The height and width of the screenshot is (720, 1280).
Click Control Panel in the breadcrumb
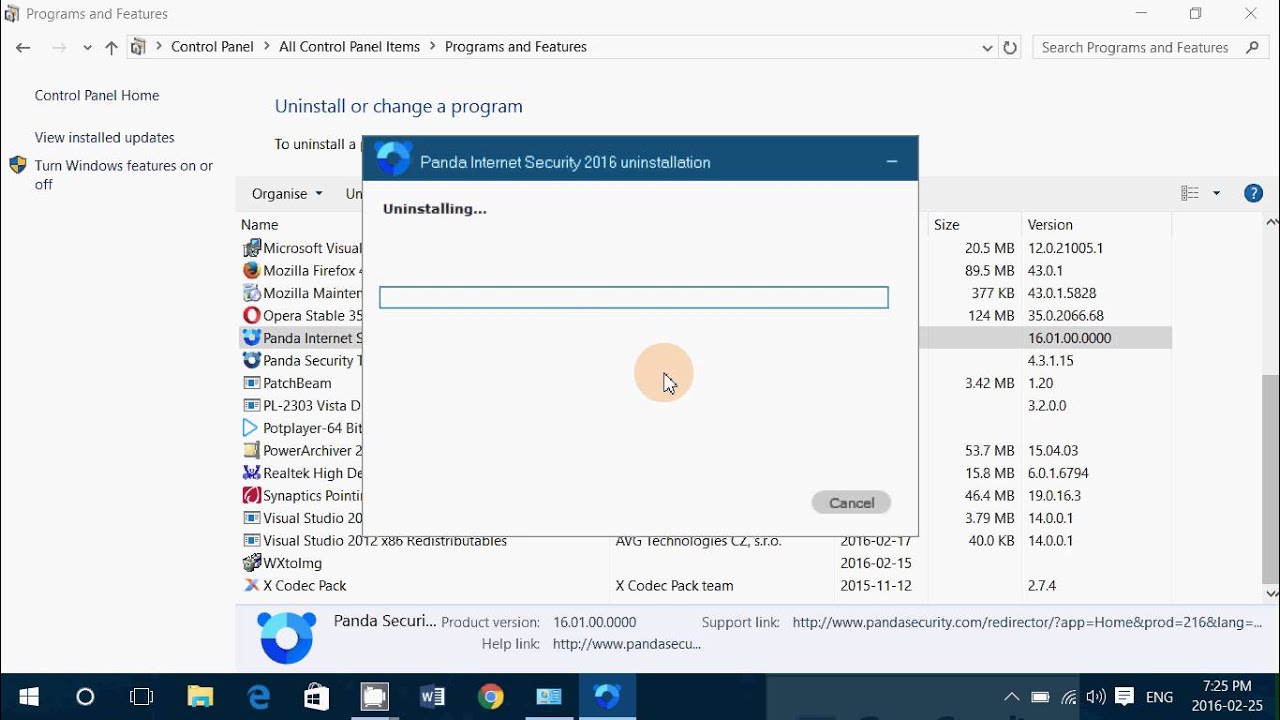pos(212,46)
